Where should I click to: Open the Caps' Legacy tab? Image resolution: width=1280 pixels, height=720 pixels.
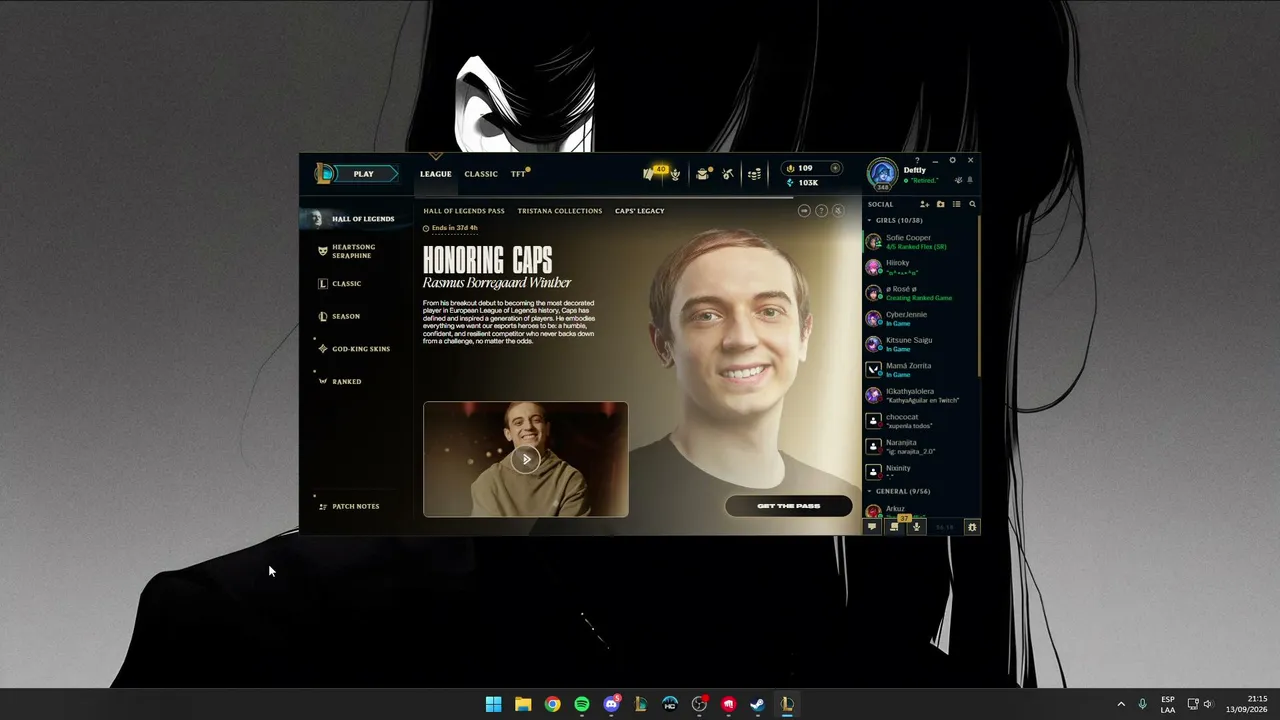coord(640,211)
